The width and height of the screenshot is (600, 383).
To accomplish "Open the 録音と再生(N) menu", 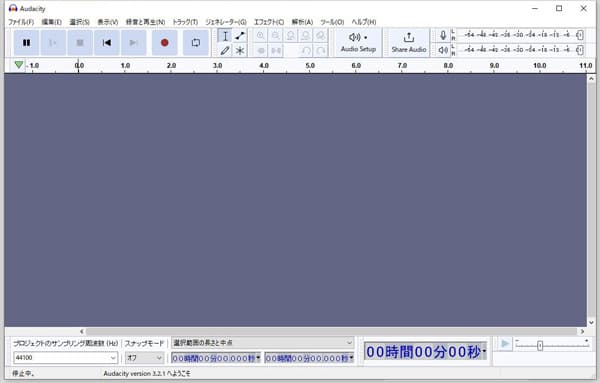I will [145, 22].
